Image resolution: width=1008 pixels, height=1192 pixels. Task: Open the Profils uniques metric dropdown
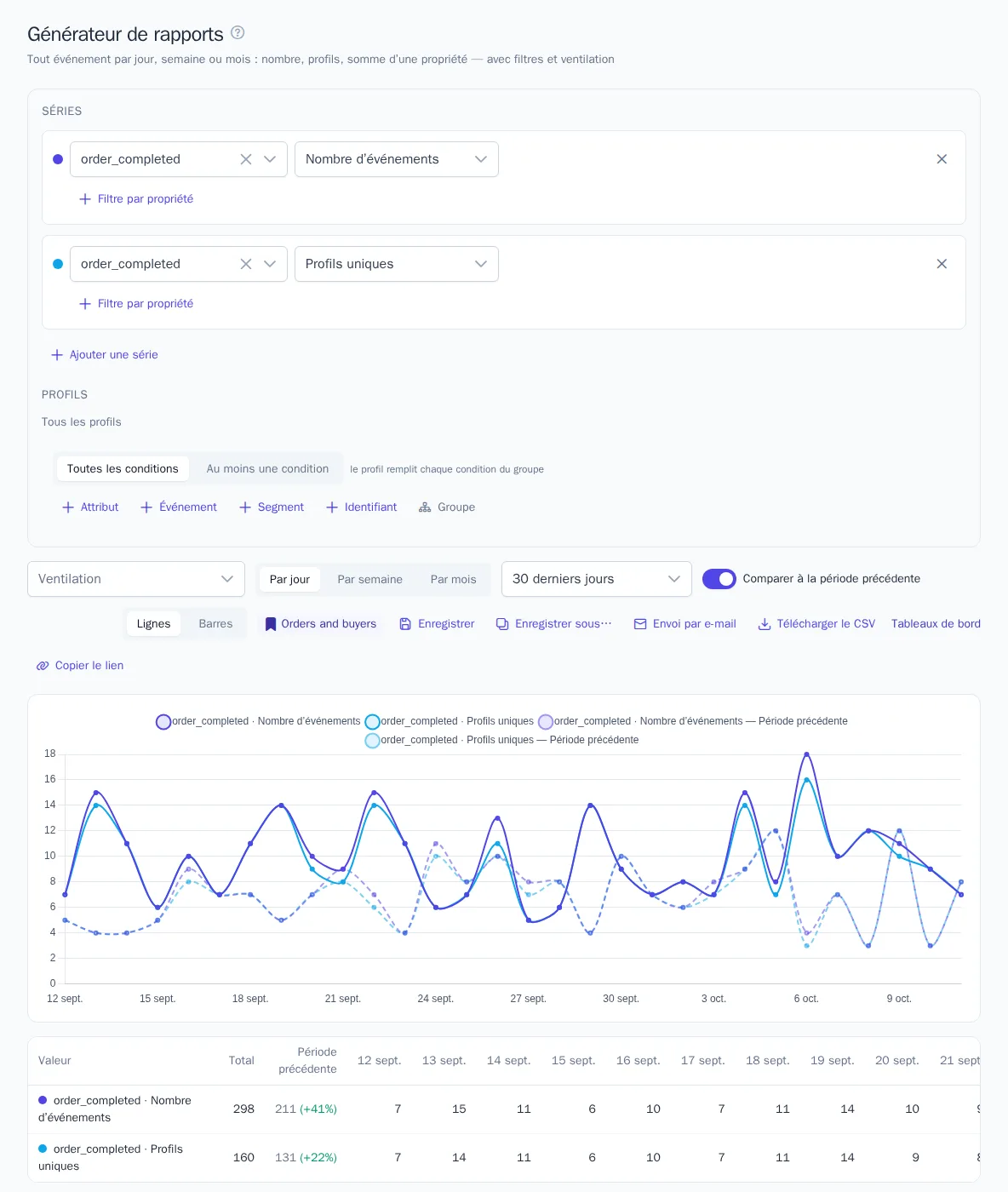[x=397, y=264]
